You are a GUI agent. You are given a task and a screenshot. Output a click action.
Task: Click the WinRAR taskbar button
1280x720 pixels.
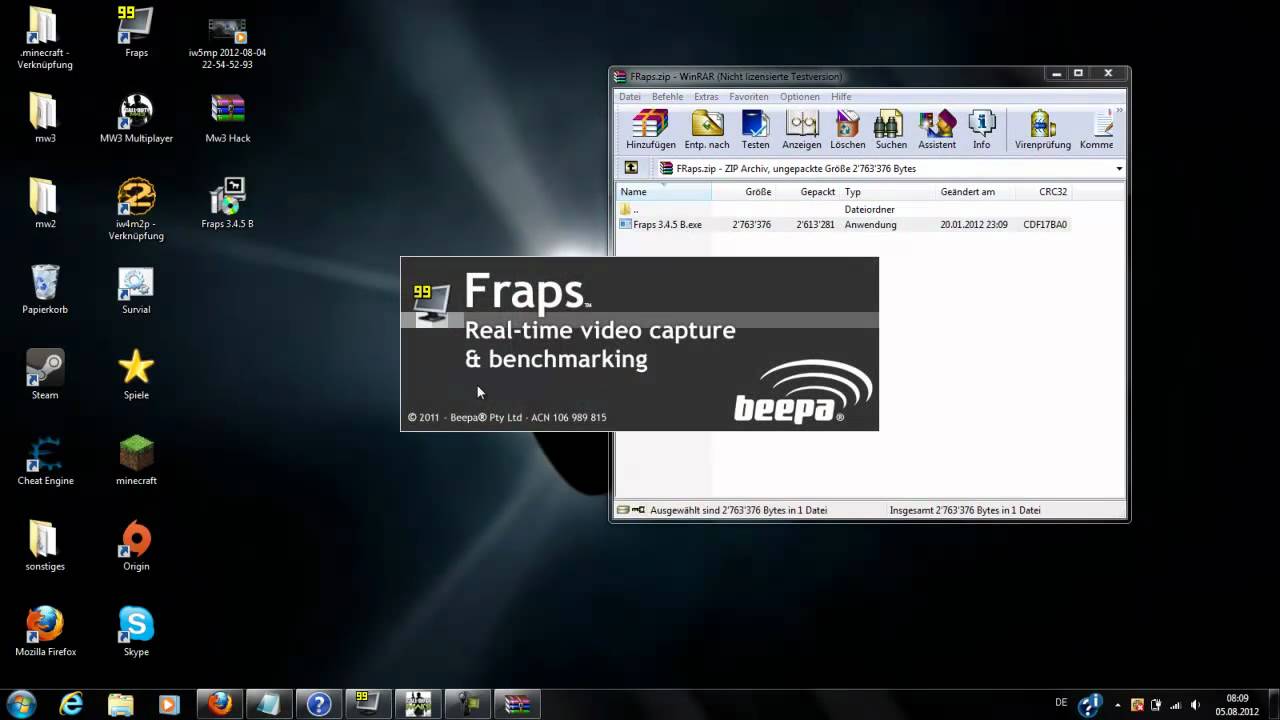517,704
